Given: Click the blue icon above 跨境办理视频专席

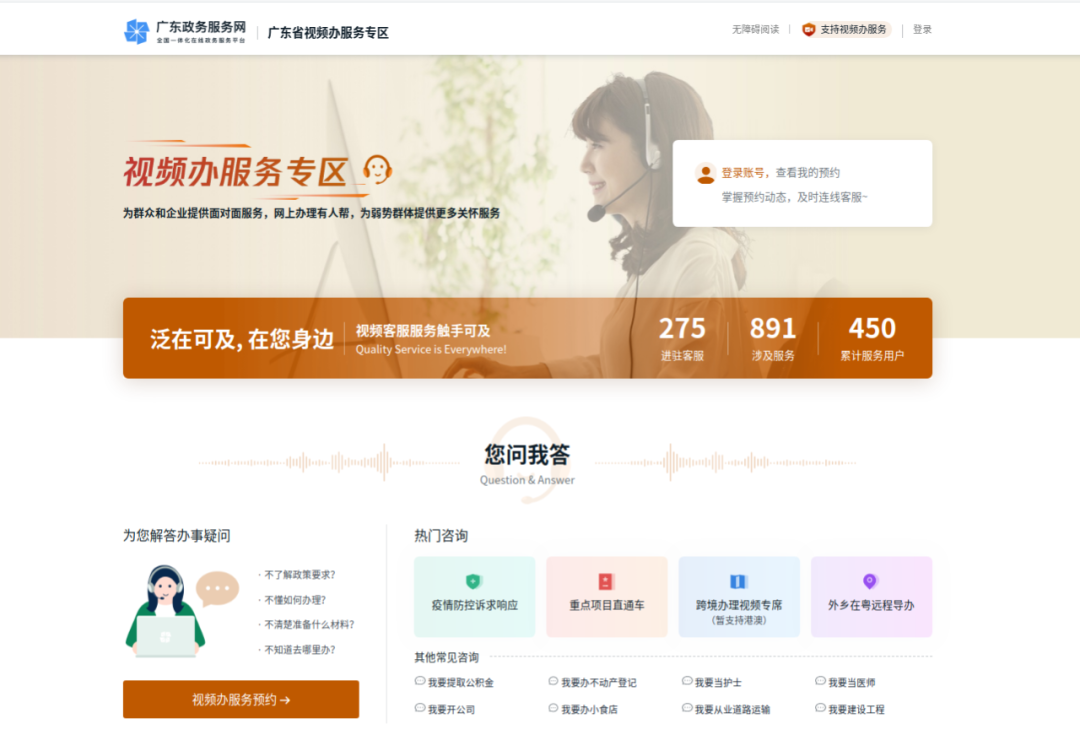Looking at the screenshot, I should (738, 581).
